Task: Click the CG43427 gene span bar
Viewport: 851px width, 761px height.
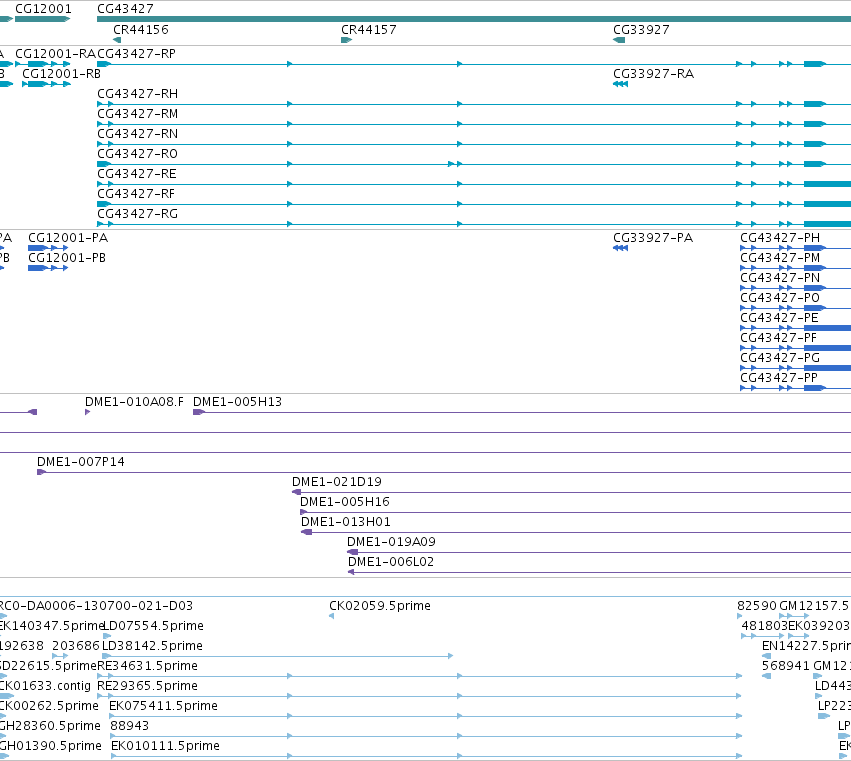Action: click(x=474, y=19)
